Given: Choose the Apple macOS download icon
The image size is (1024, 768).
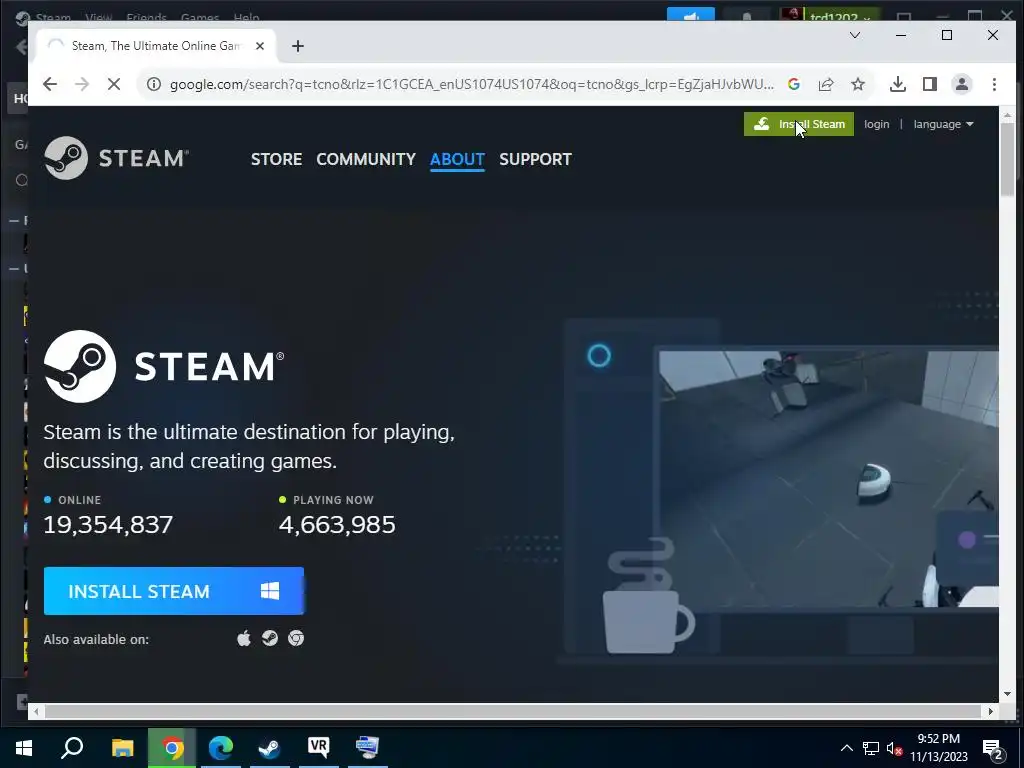Looking at the screenshot, I should click(x=244, y=638).
